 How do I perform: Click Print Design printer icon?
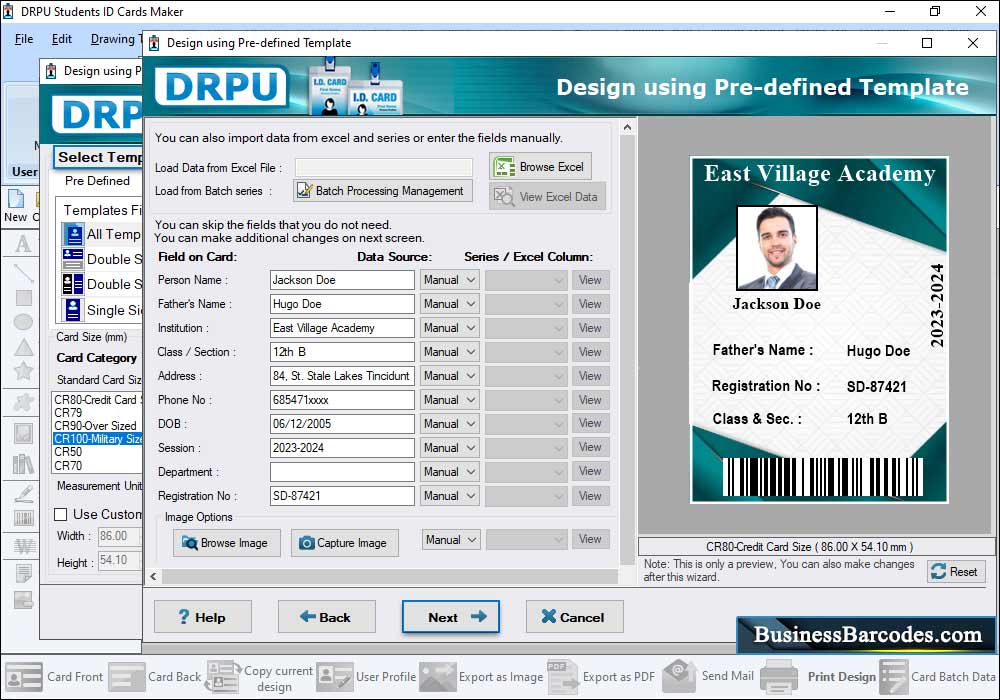779,676
